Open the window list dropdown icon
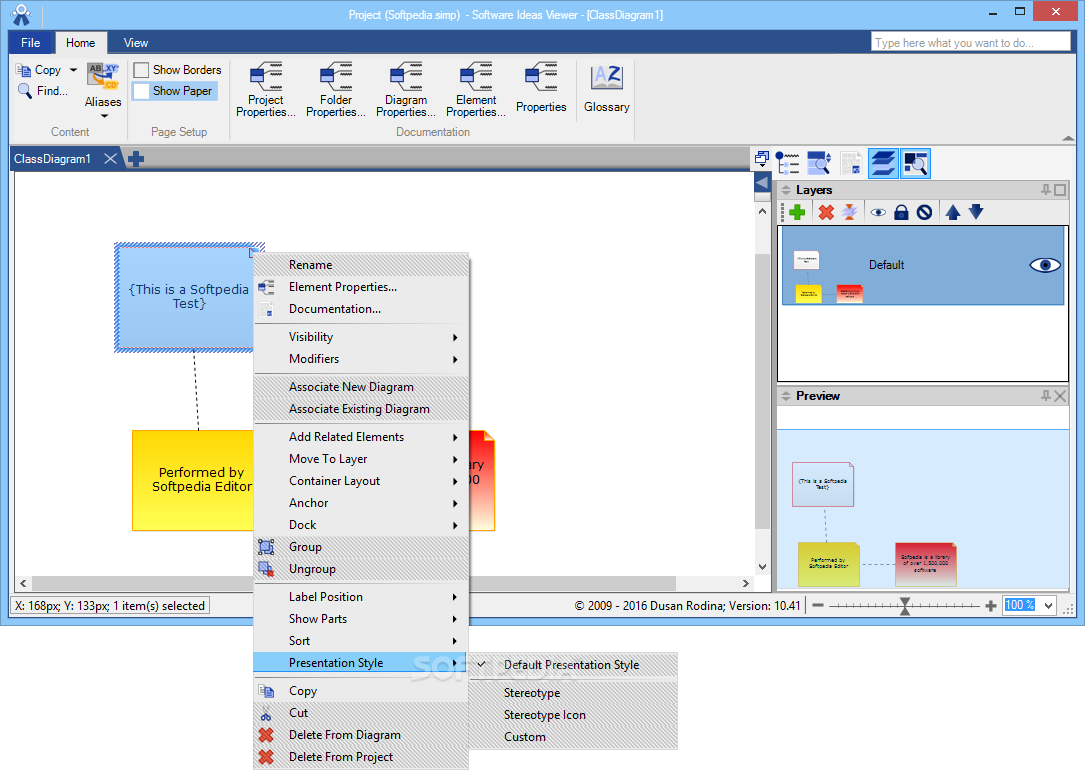The image size is (1085, 770). (x=762, y=159)
